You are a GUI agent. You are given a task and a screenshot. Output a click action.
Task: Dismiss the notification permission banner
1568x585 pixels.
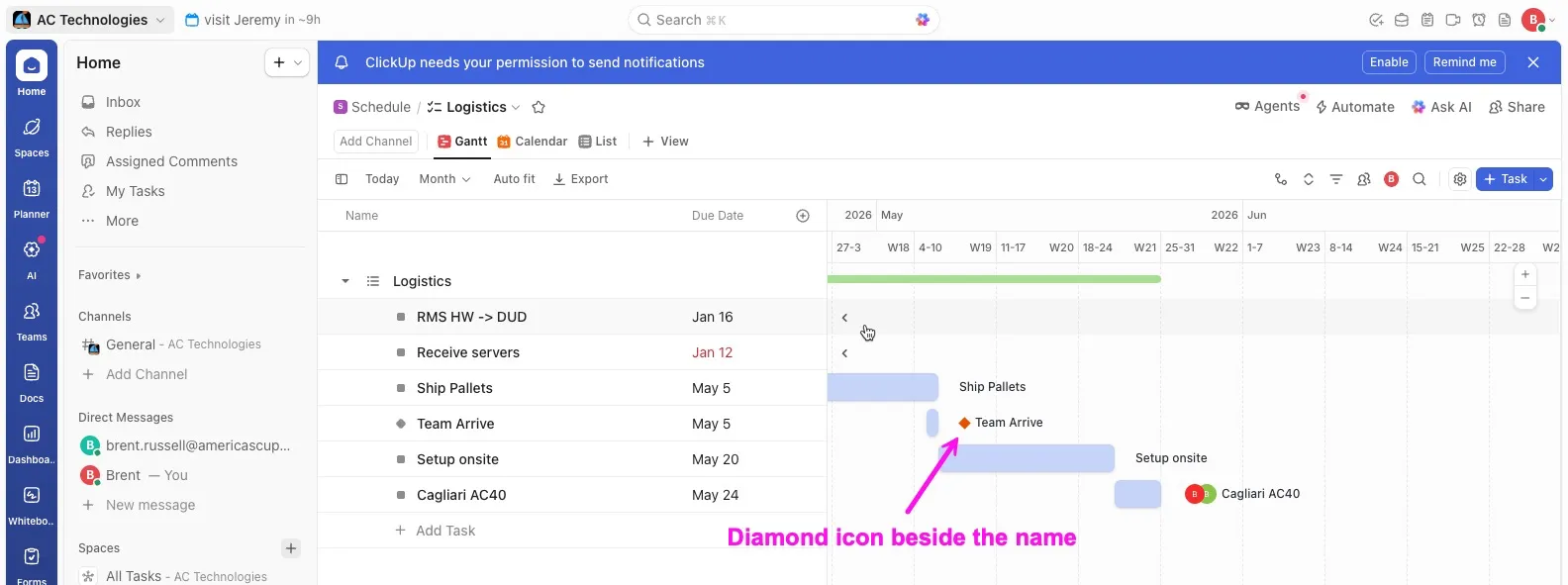[x=1533, y=62]
